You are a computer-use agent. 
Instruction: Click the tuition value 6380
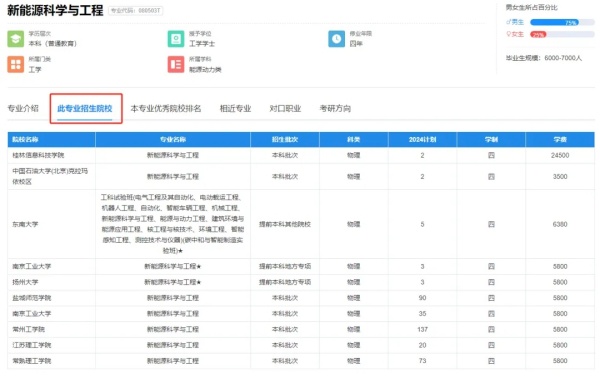(560, 224)
